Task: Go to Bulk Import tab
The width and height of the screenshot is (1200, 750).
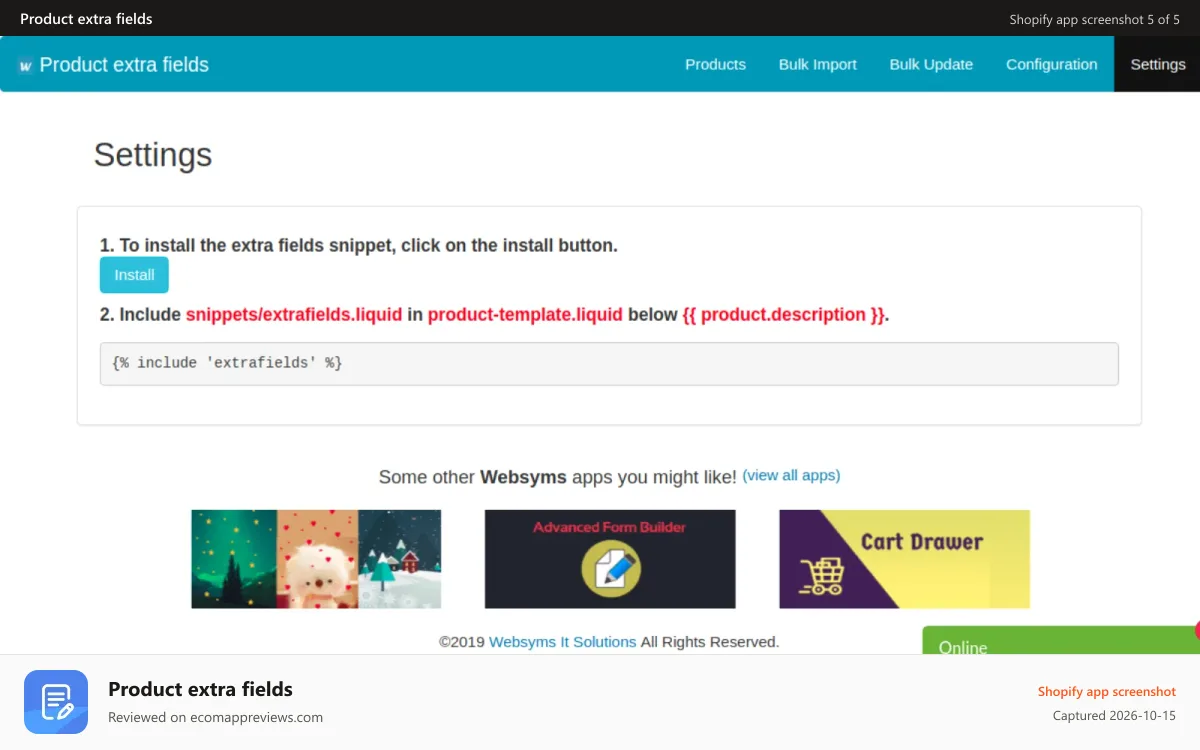Action: point(818,64)
